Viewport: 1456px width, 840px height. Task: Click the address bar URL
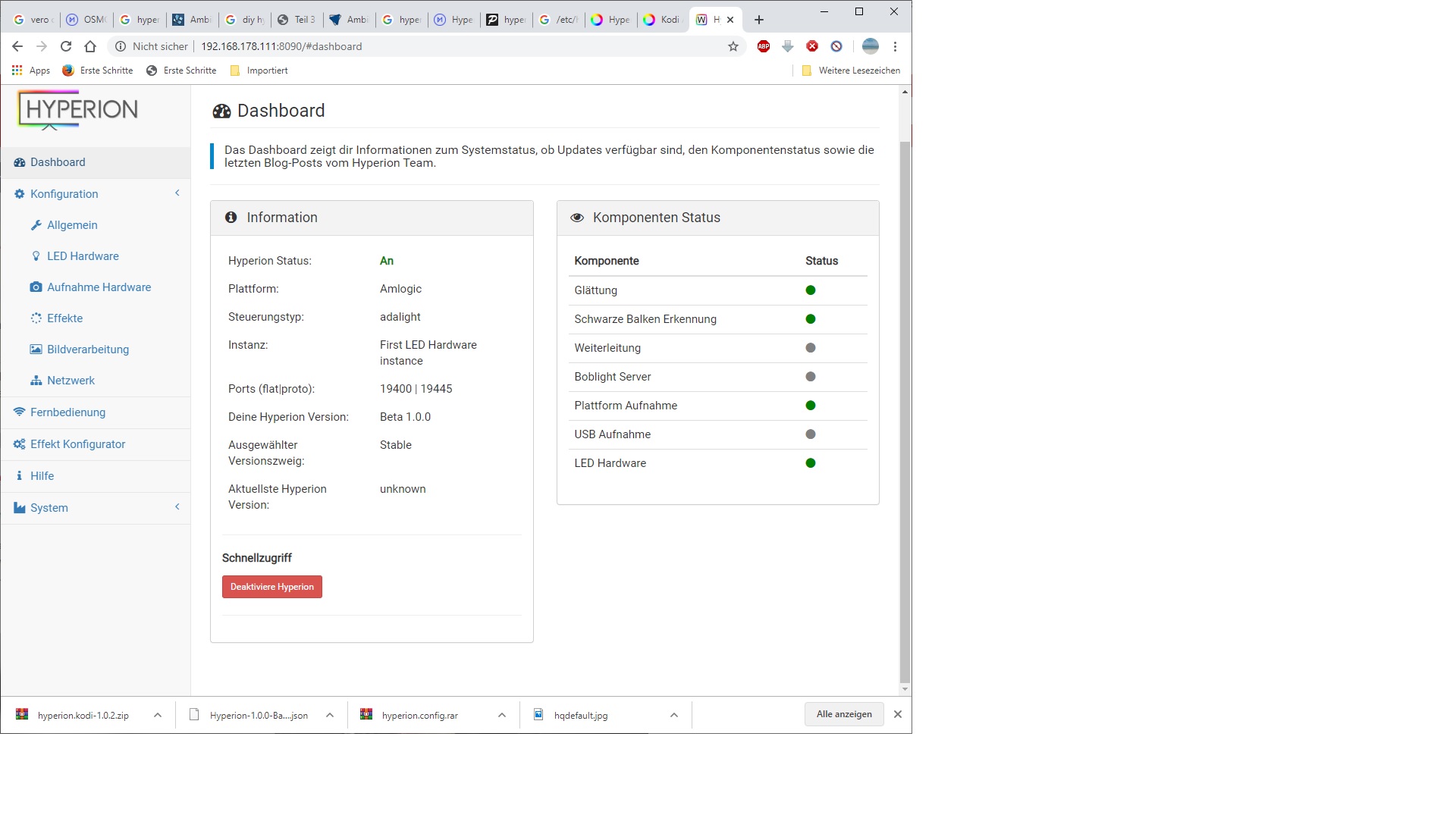(x=281, y=46)
